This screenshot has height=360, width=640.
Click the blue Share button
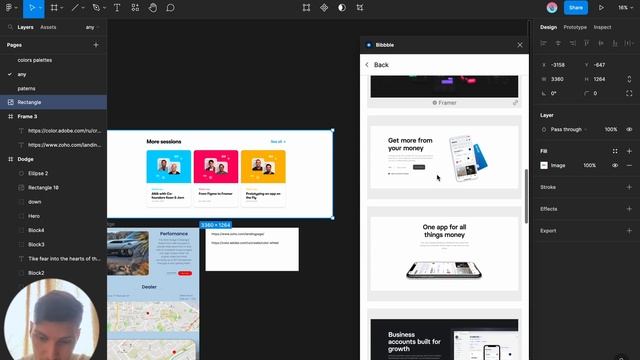click(576, 8)
